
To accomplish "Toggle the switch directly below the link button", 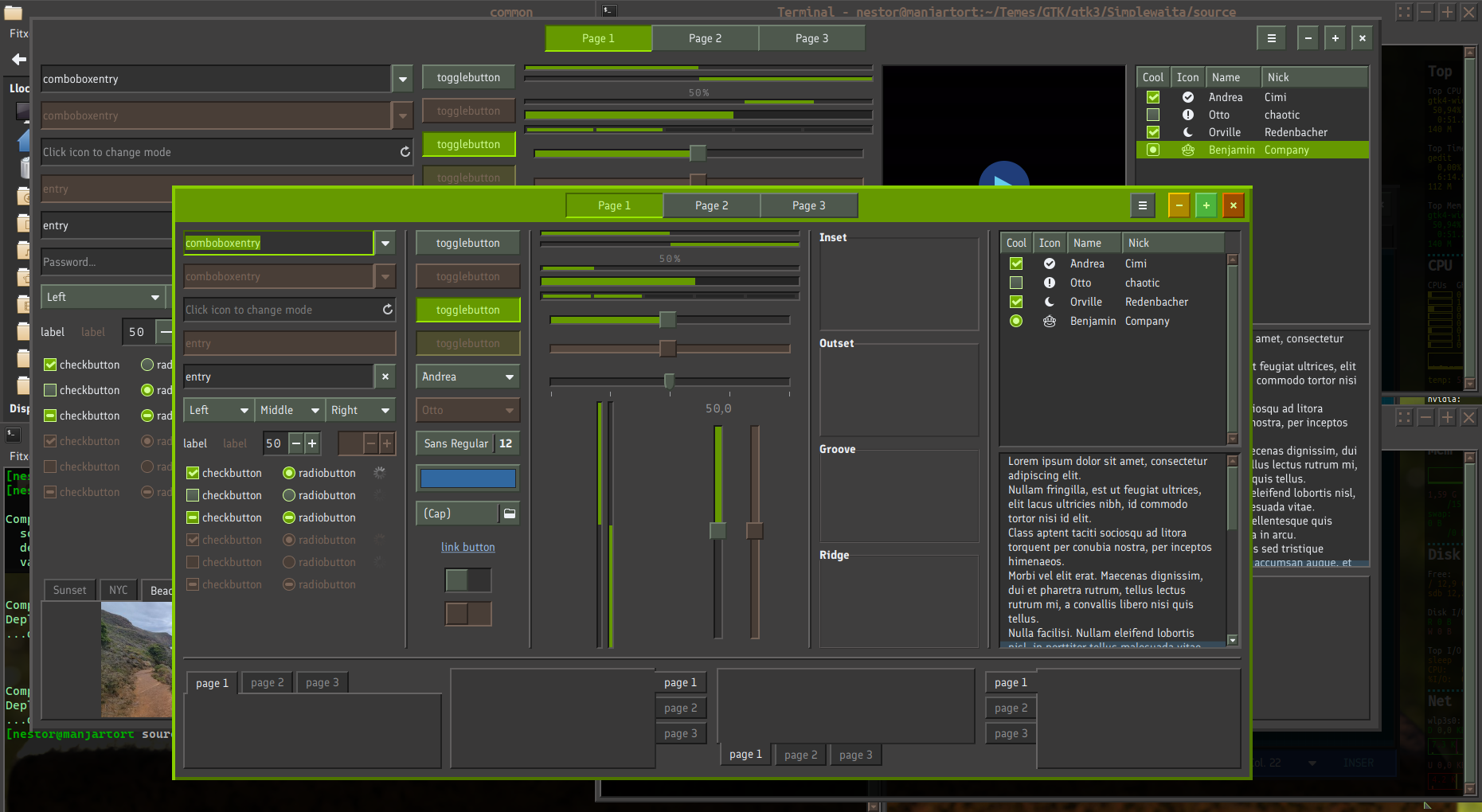I will pyautogui.click(x=468, y=580).
